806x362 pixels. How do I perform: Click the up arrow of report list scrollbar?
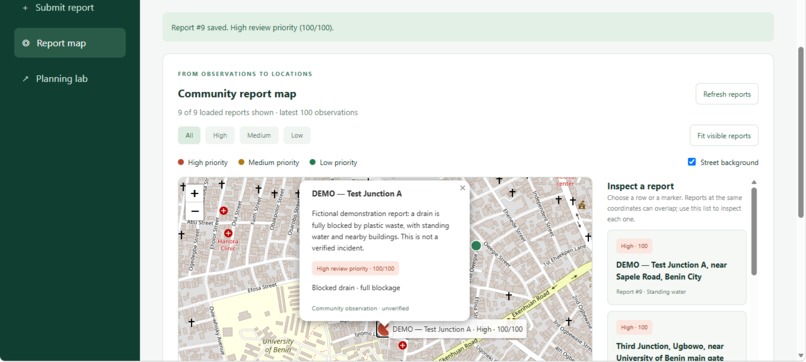(754, 182)
